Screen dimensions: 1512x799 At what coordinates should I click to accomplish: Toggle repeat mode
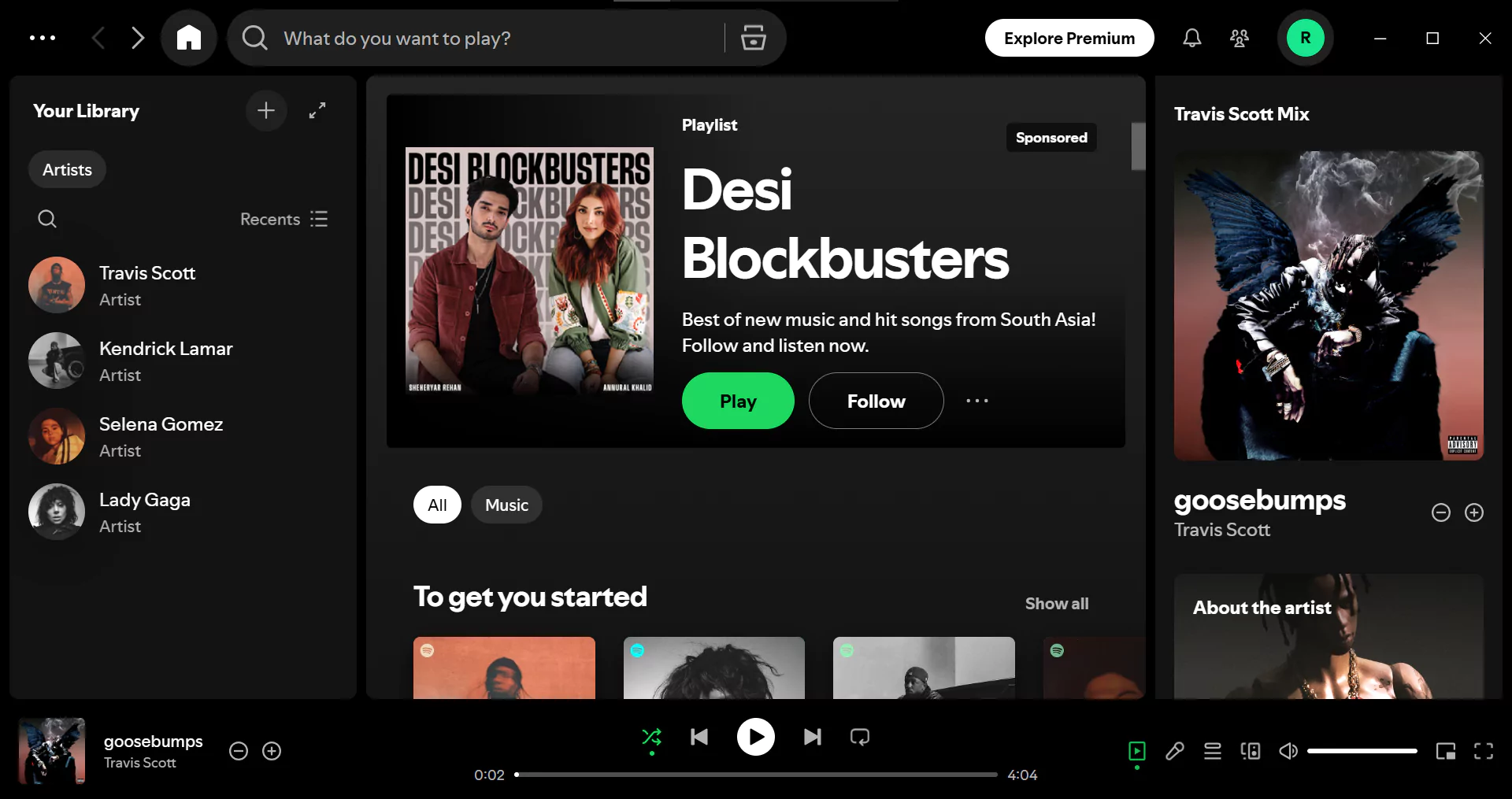(x=860, y=737)
